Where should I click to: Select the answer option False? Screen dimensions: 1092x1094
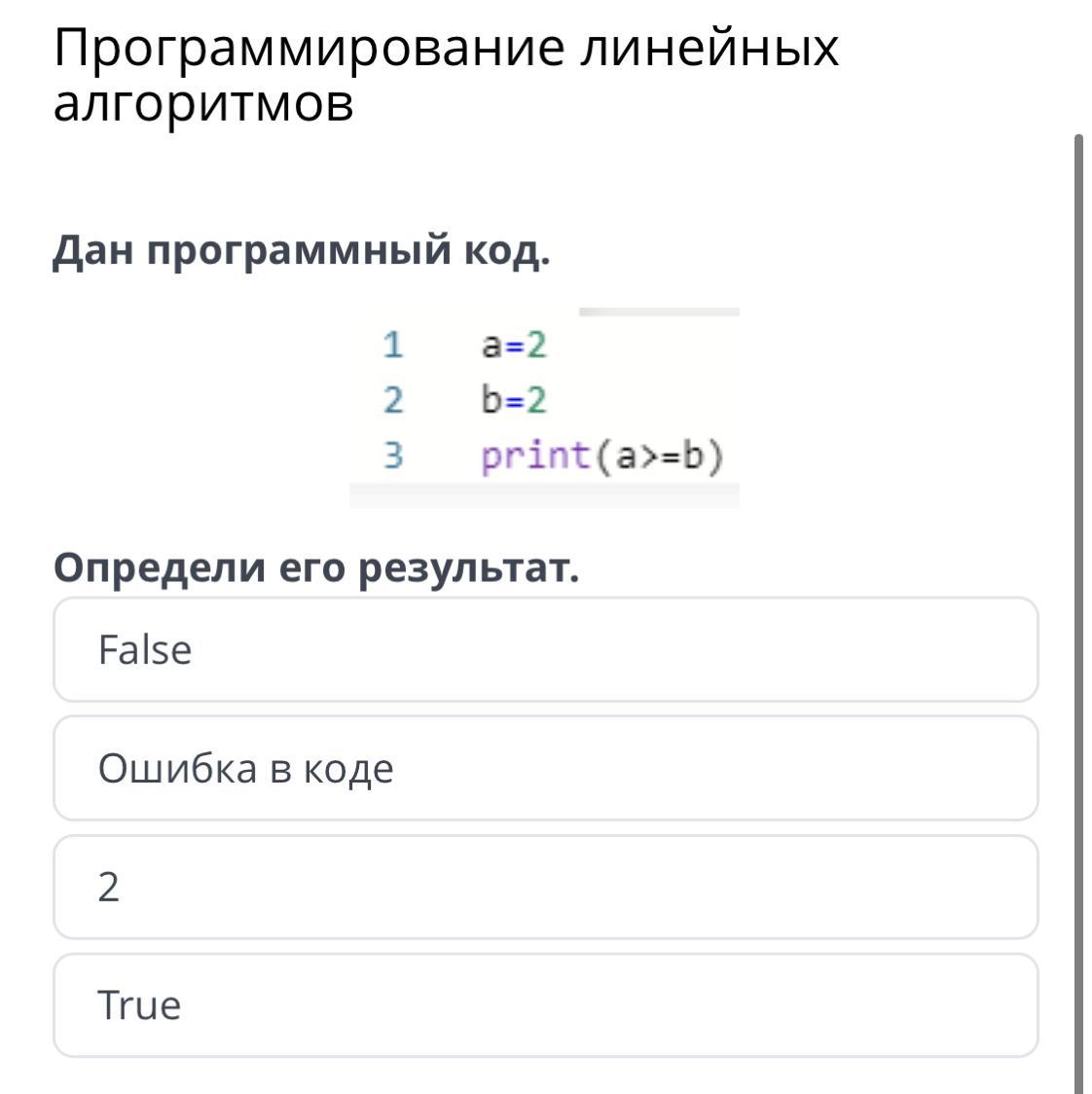[545, 649]
